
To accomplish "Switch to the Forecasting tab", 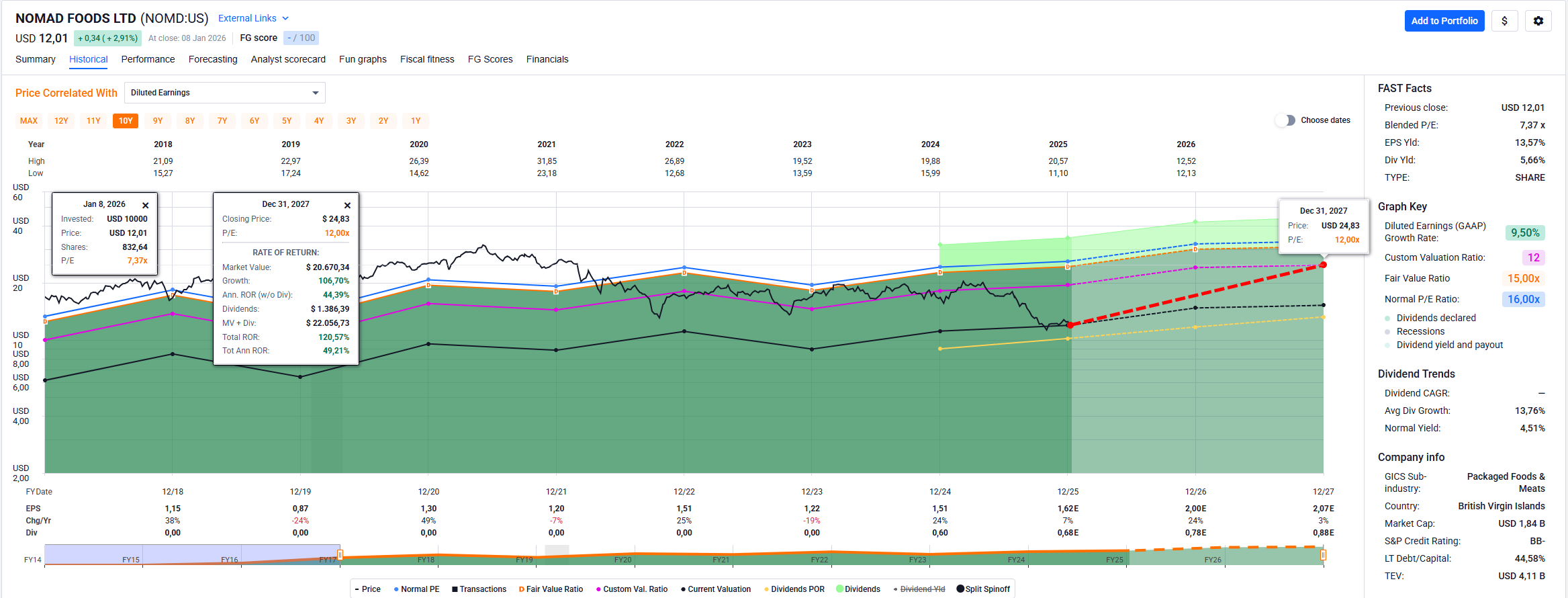I will click(x=213, y=59).
